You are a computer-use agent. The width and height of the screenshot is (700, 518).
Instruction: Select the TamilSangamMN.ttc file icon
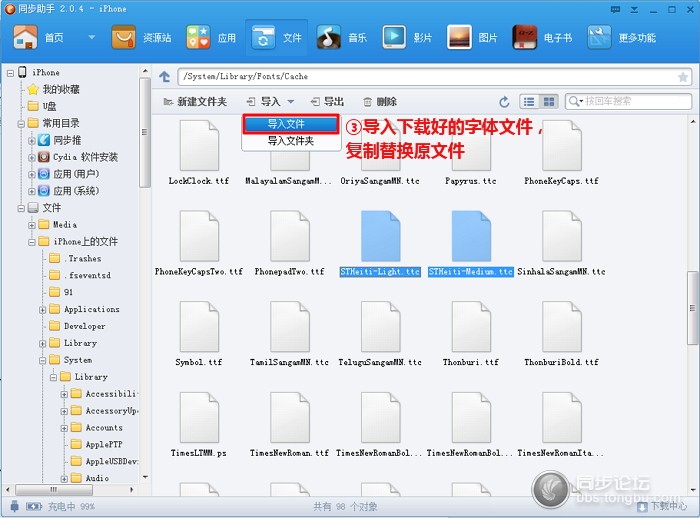pyautogui.click(x=290, y=327)
